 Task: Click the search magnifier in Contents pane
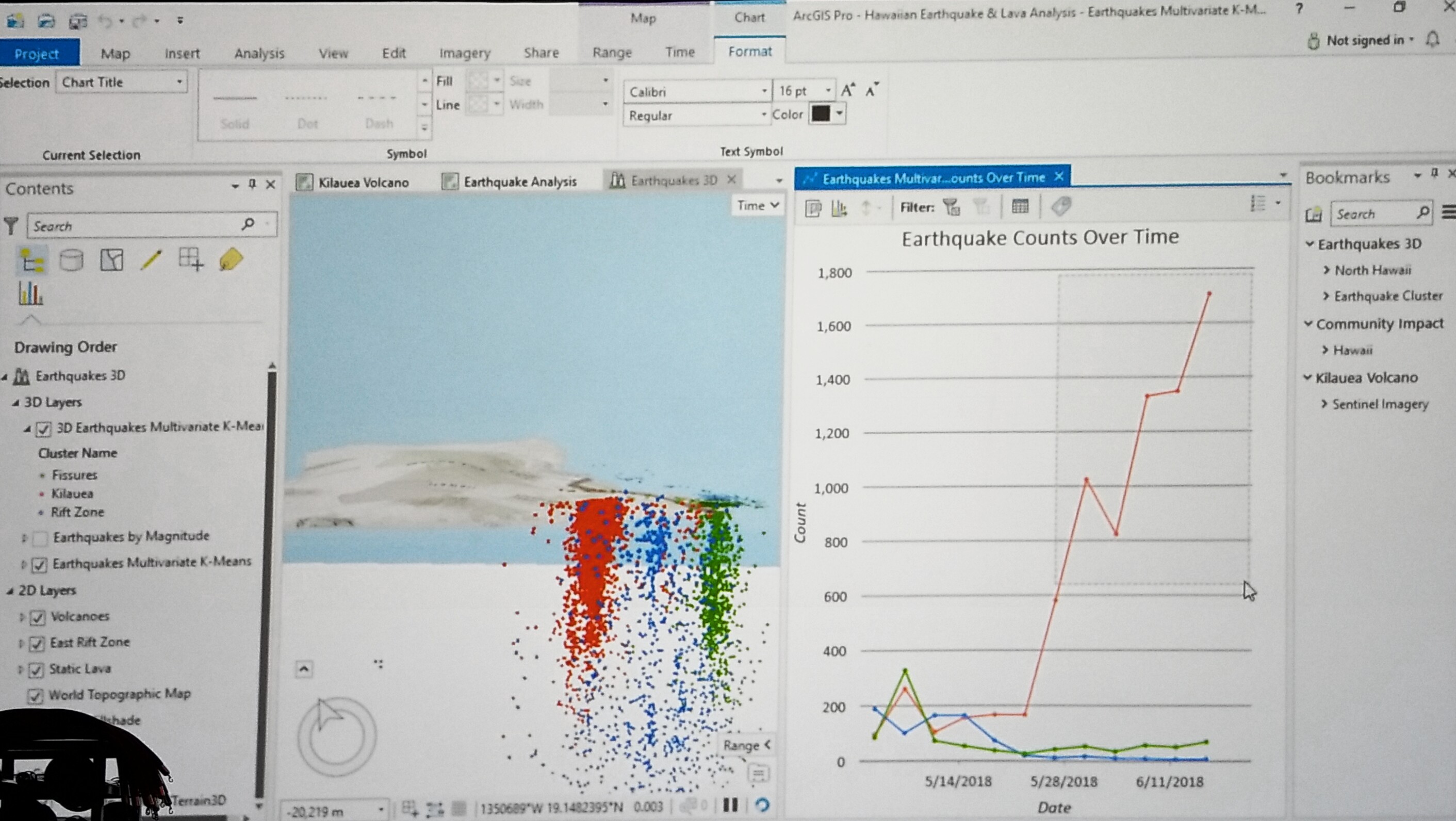point(248,224)
